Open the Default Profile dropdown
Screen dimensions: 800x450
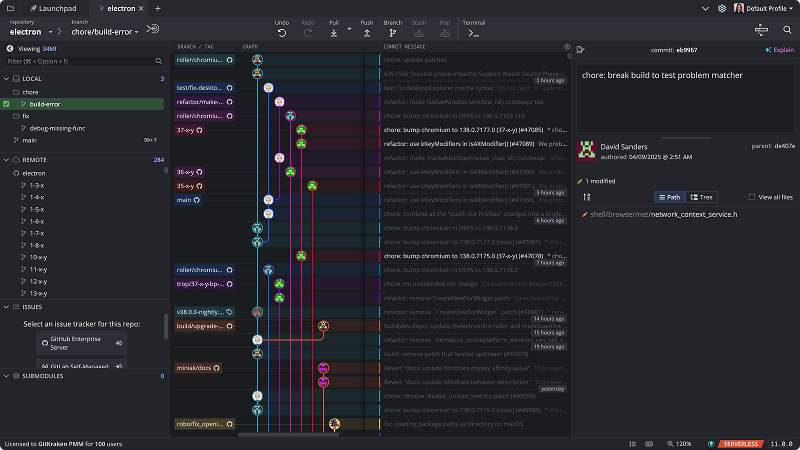point(764,8)
